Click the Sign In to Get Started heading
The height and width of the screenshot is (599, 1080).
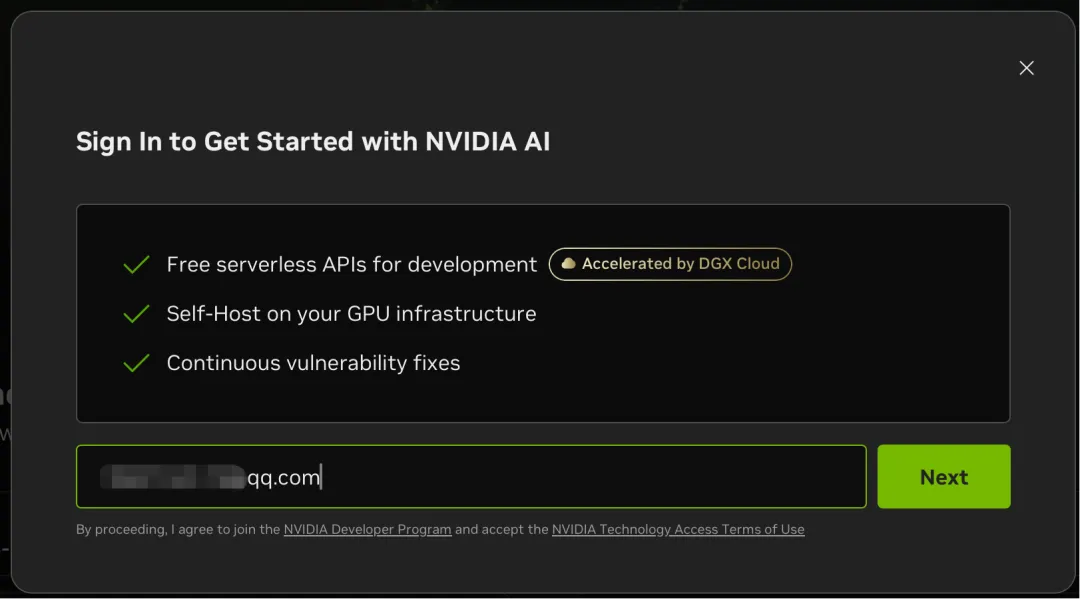[313, 142]
